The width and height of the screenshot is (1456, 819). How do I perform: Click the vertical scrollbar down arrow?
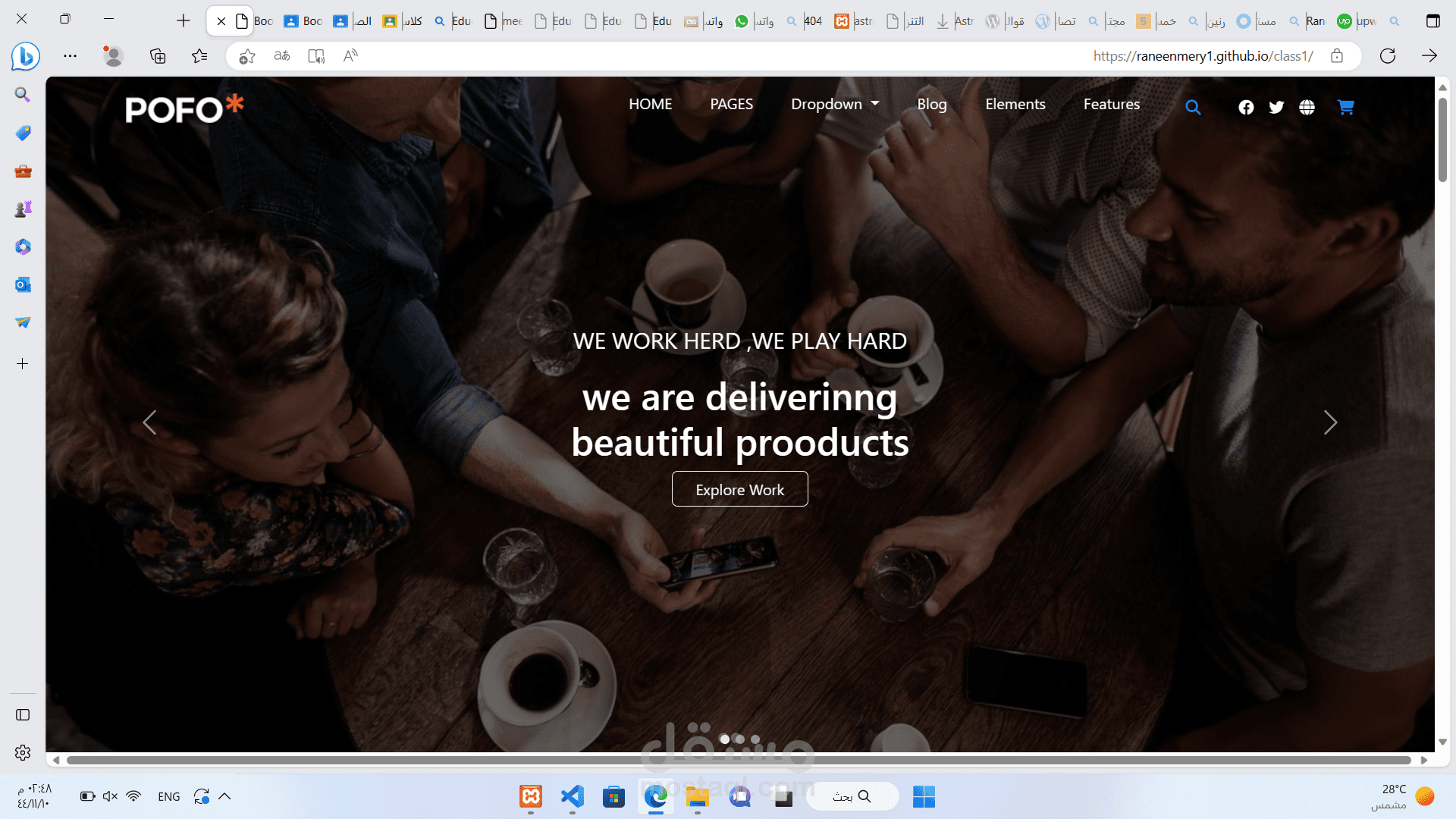(x=1442, y=742)
